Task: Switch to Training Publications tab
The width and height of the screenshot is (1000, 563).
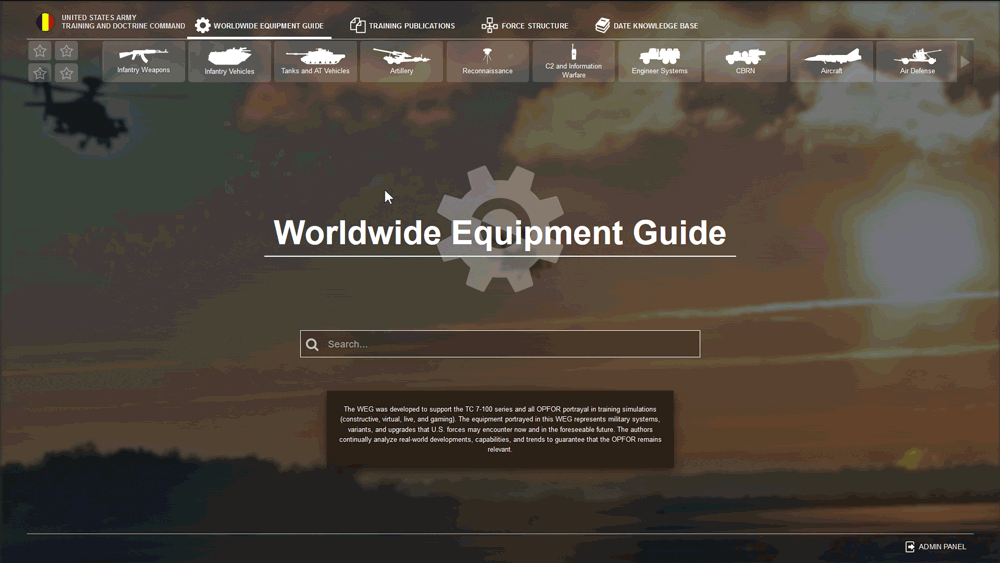Action: tap(402, 26)
